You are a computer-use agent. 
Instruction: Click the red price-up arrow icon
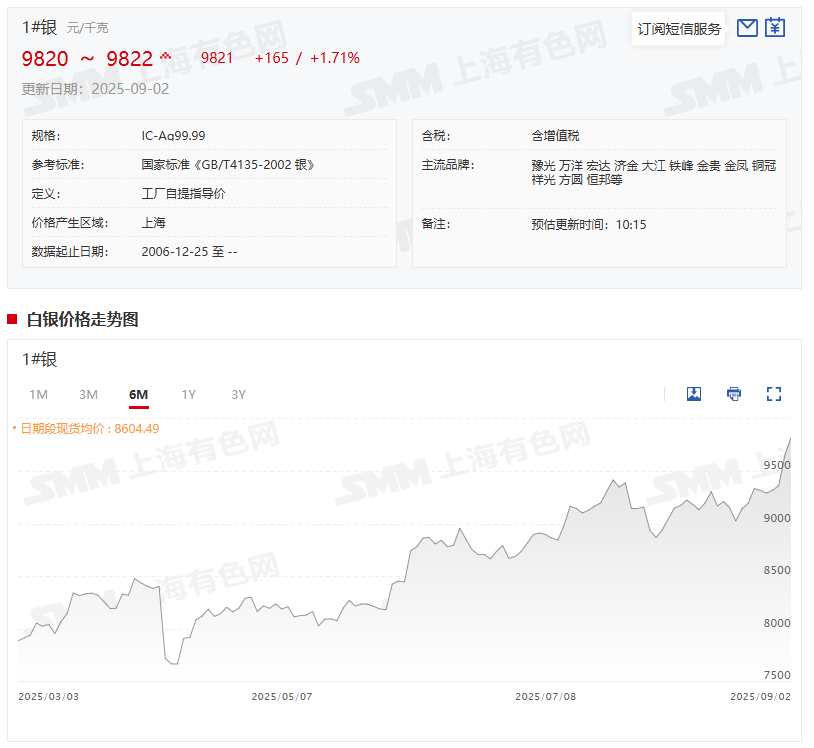[x=166, y=56]
